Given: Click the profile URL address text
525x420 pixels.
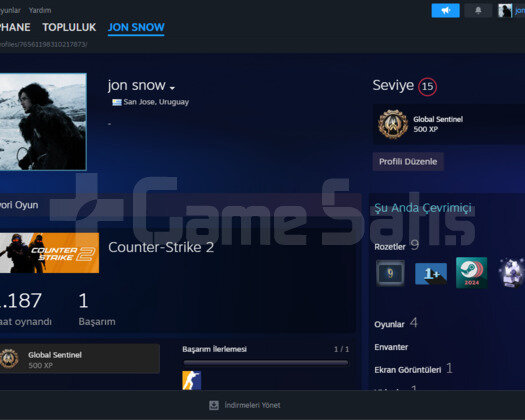Looking at the screenshot, I should coord(44,44).
